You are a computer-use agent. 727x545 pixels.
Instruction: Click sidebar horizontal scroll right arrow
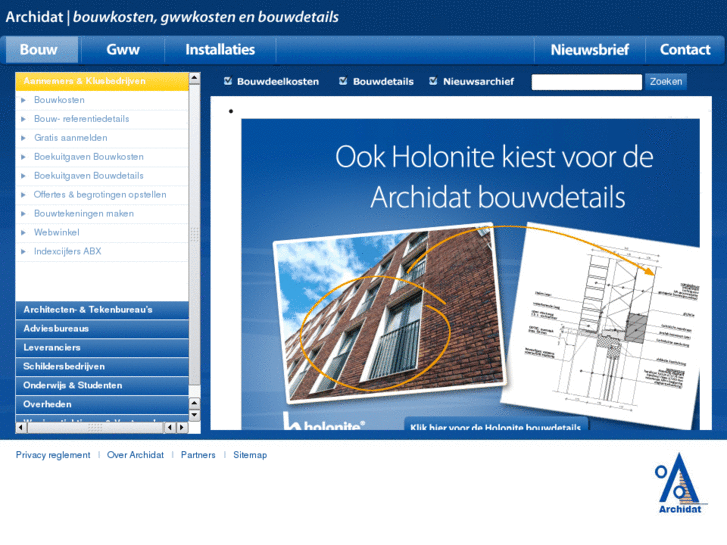tap(182, 427)
